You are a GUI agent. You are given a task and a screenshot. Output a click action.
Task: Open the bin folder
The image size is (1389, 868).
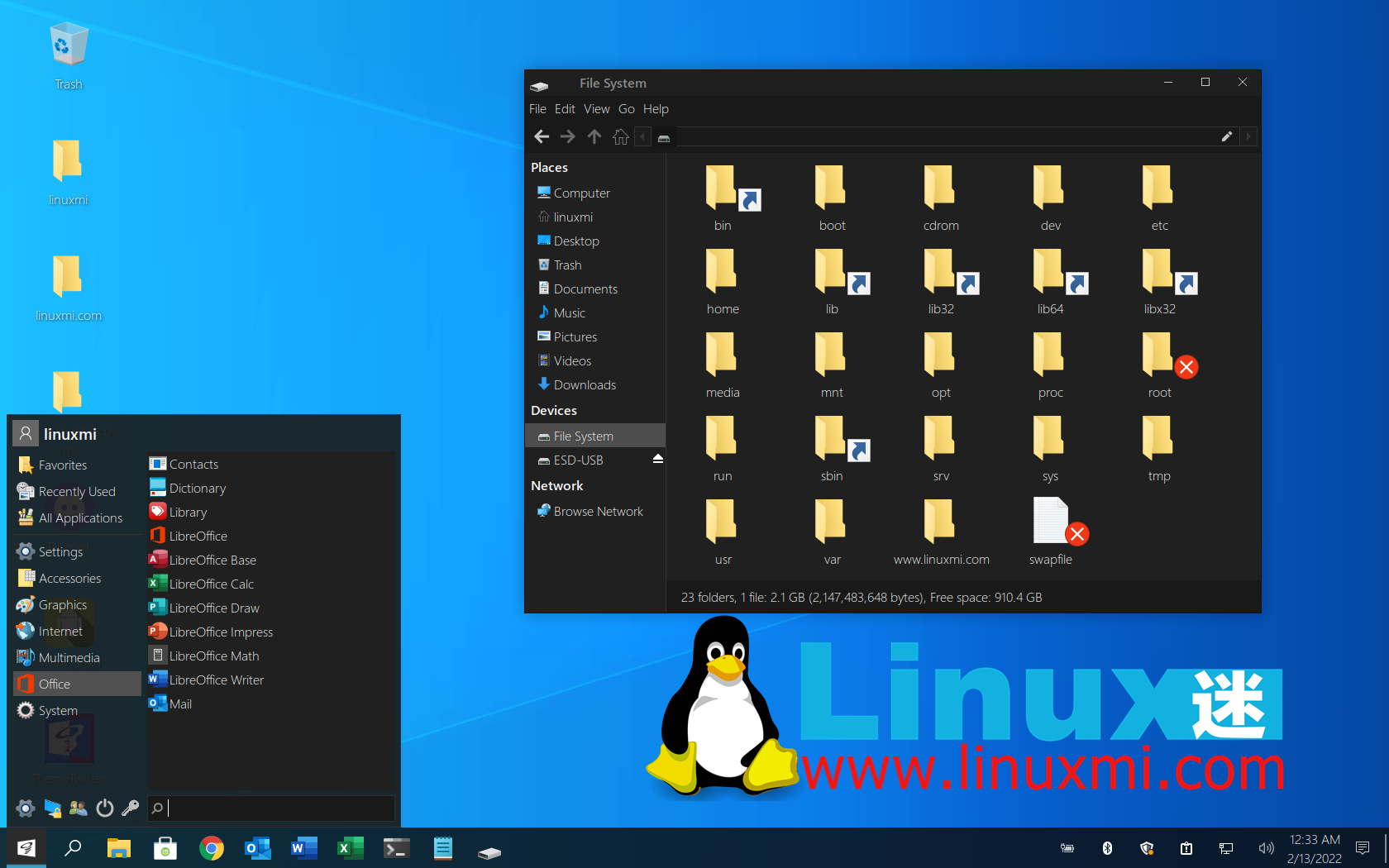coord(723,198)
